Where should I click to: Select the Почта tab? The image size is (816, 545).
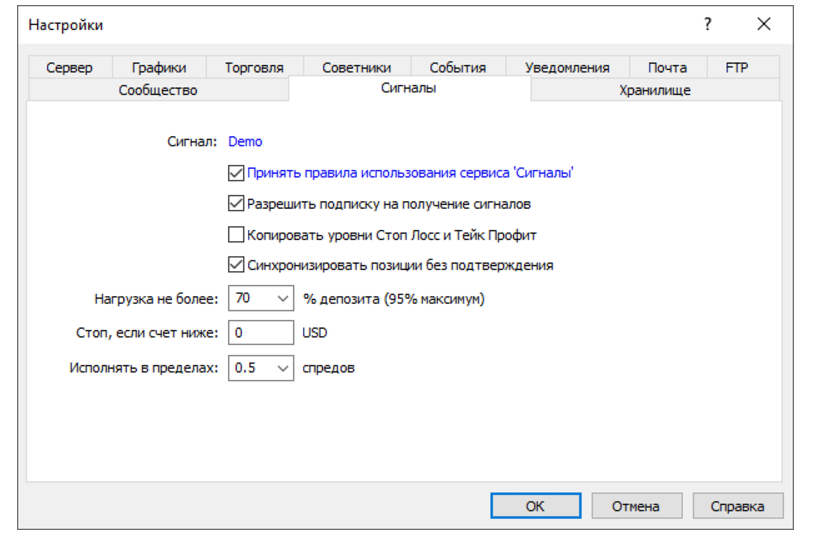667,68
